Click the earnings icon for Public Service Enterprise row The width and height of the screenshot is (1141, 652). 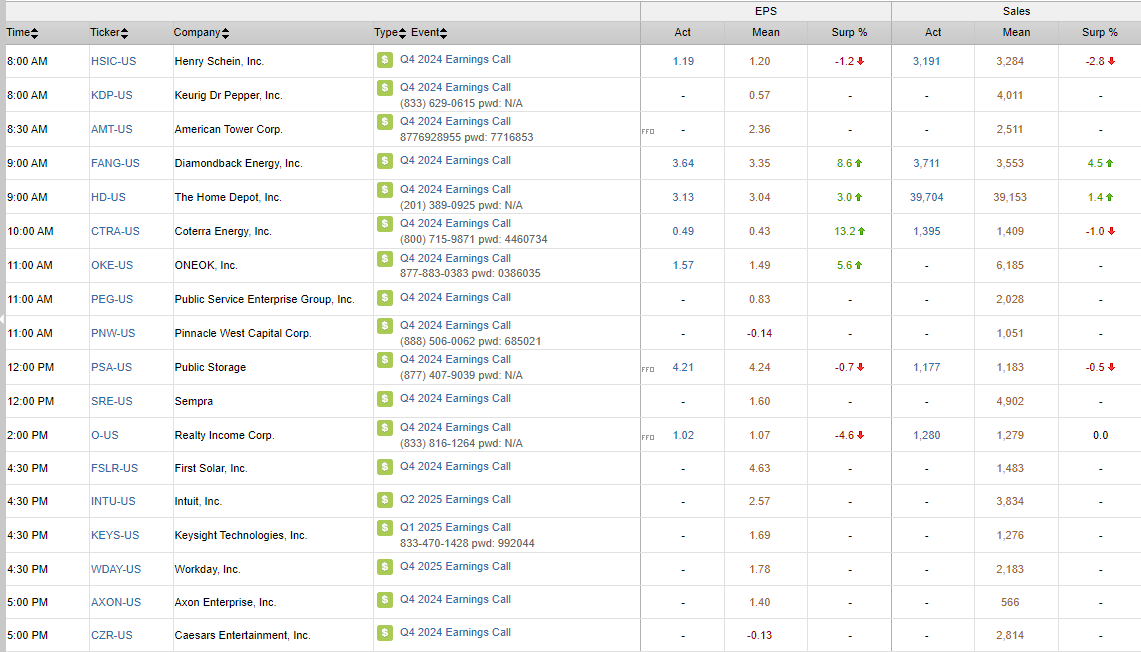coord(385,298)
